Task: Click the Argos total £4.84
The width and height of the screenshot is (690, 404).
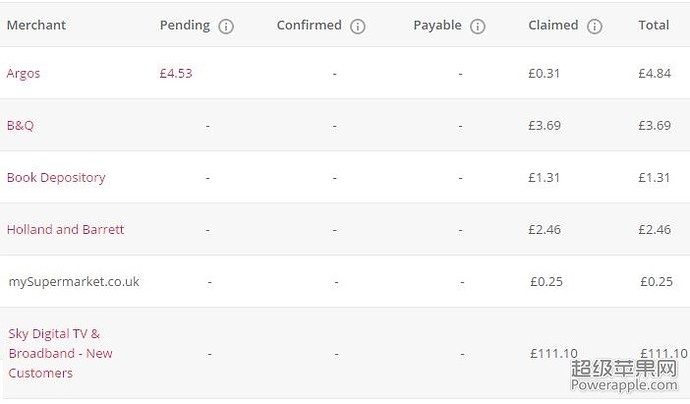Action: click(655, 73)
